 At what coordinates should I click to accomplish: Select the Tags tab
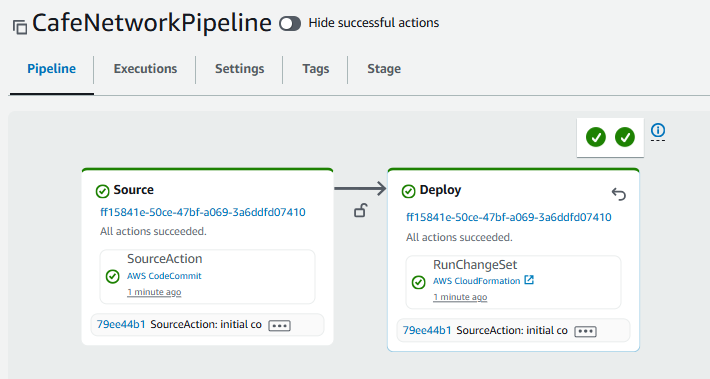pyautogui.click(x=316, y=69)
